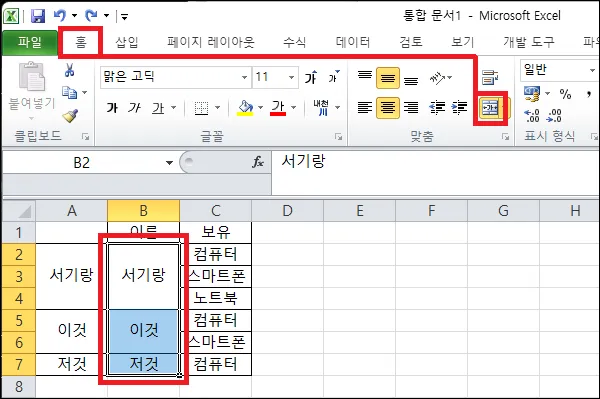Viewport: 600px width, 399px height.
Task: Click the phonetic guide 내천 icon
Action: pyautogui.click(x=321, y=108)
